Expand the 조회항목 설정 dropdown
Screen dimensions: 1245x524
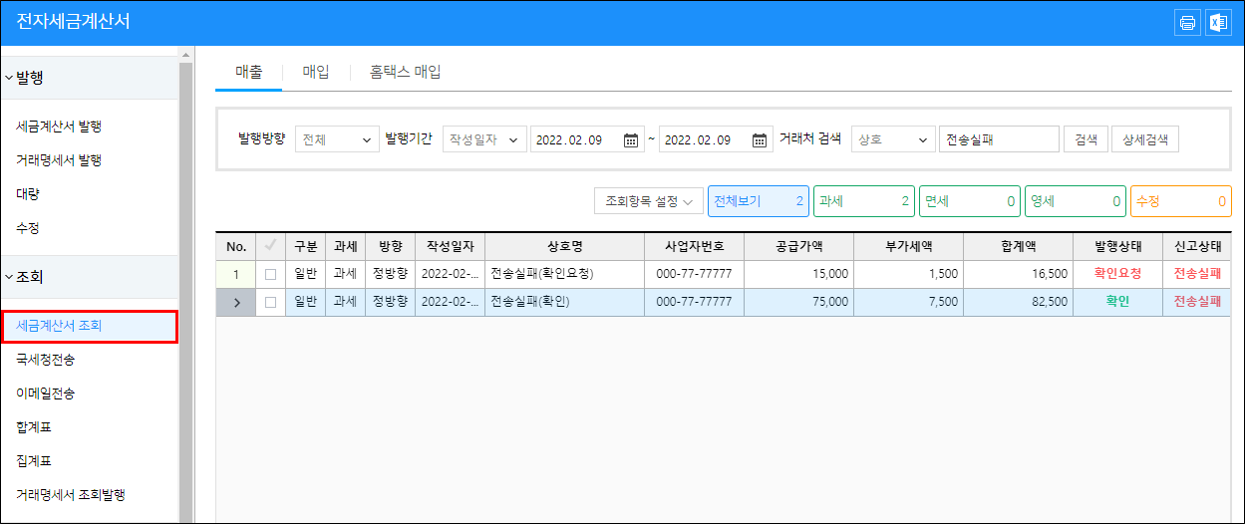[647, 202]
